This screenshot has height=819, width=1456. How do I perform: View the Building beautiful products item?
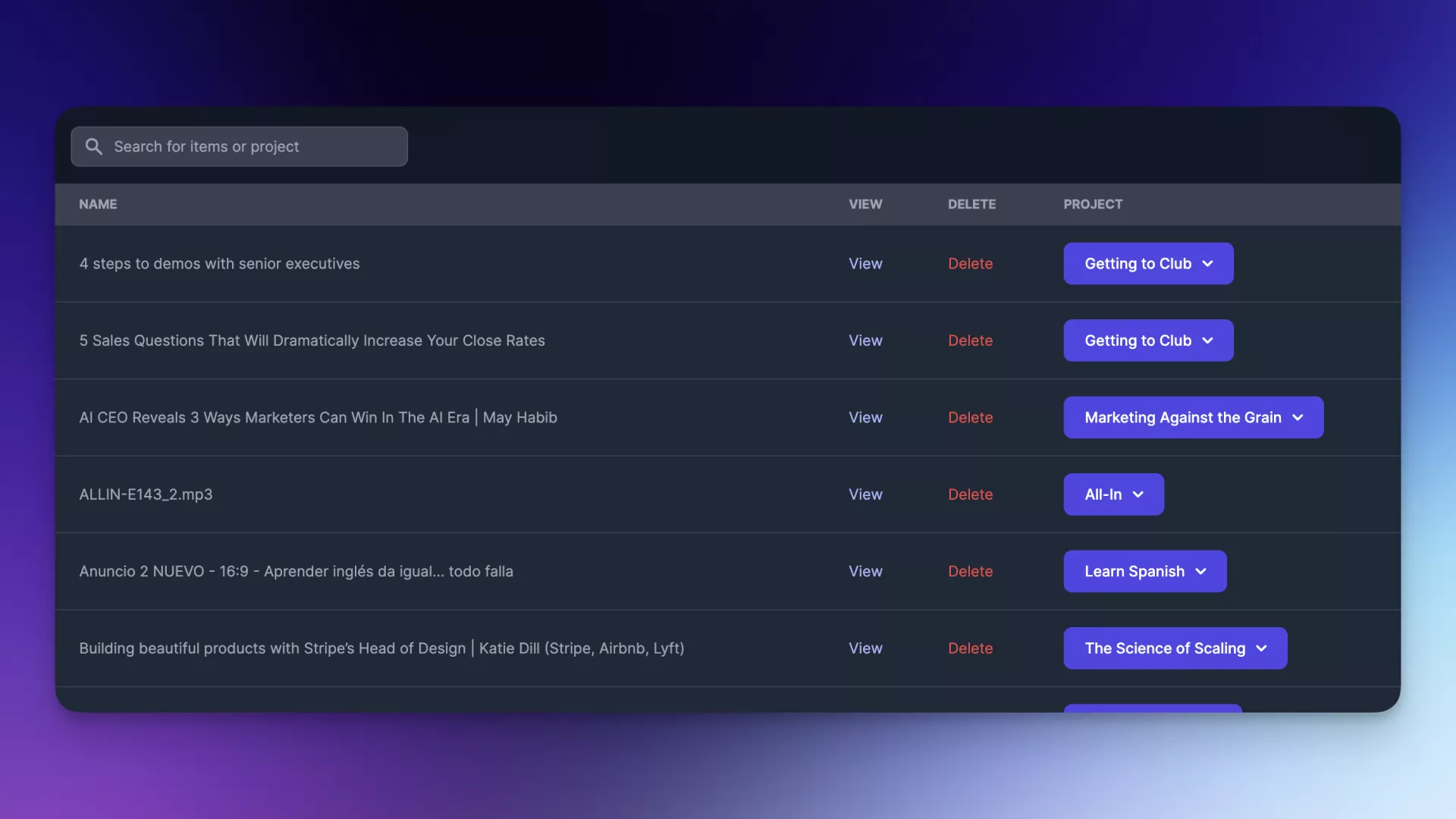(865, 648)
